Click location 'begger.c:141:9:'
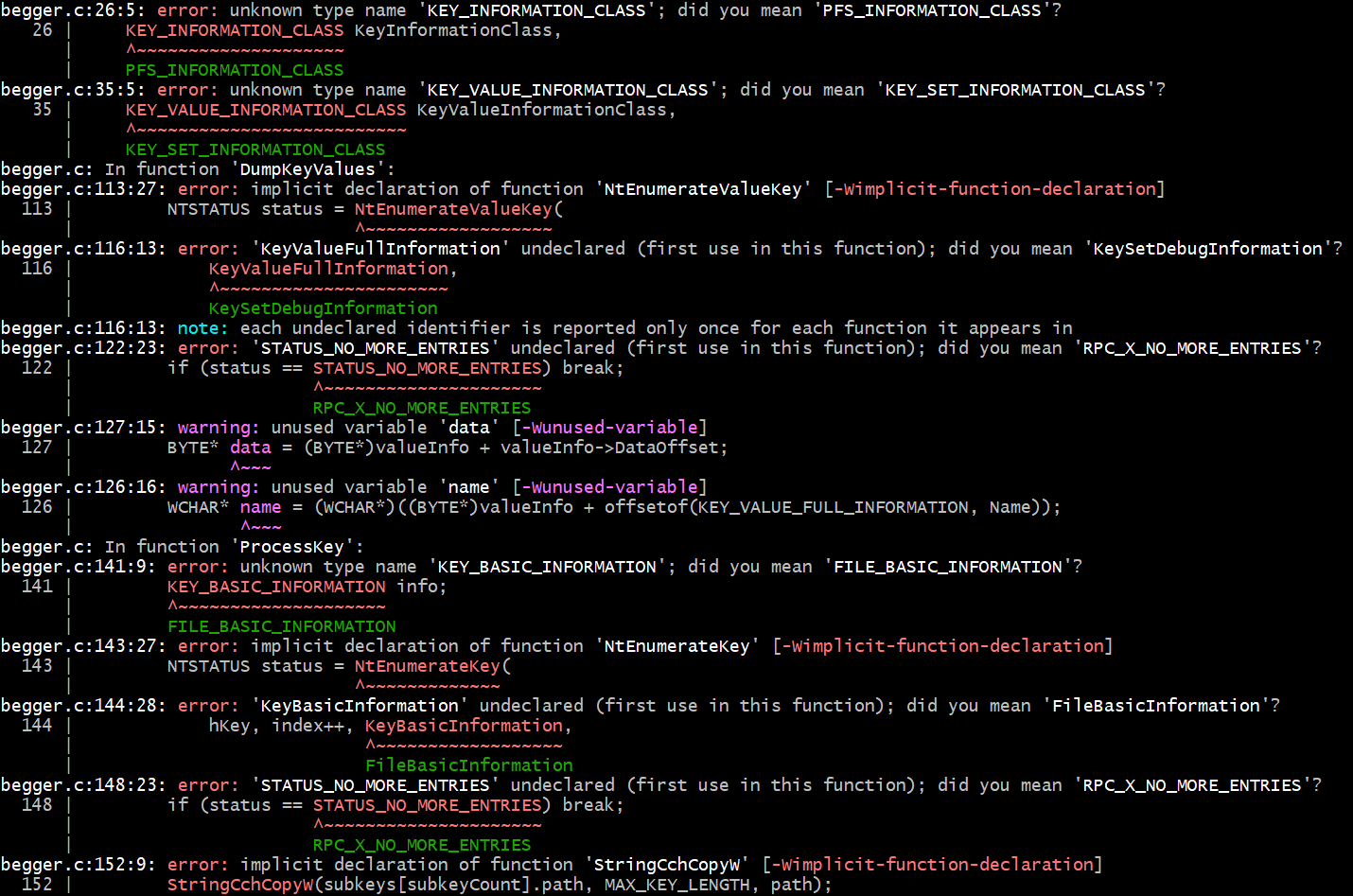This screenshot has width=1353, height=896. point(79,567)
